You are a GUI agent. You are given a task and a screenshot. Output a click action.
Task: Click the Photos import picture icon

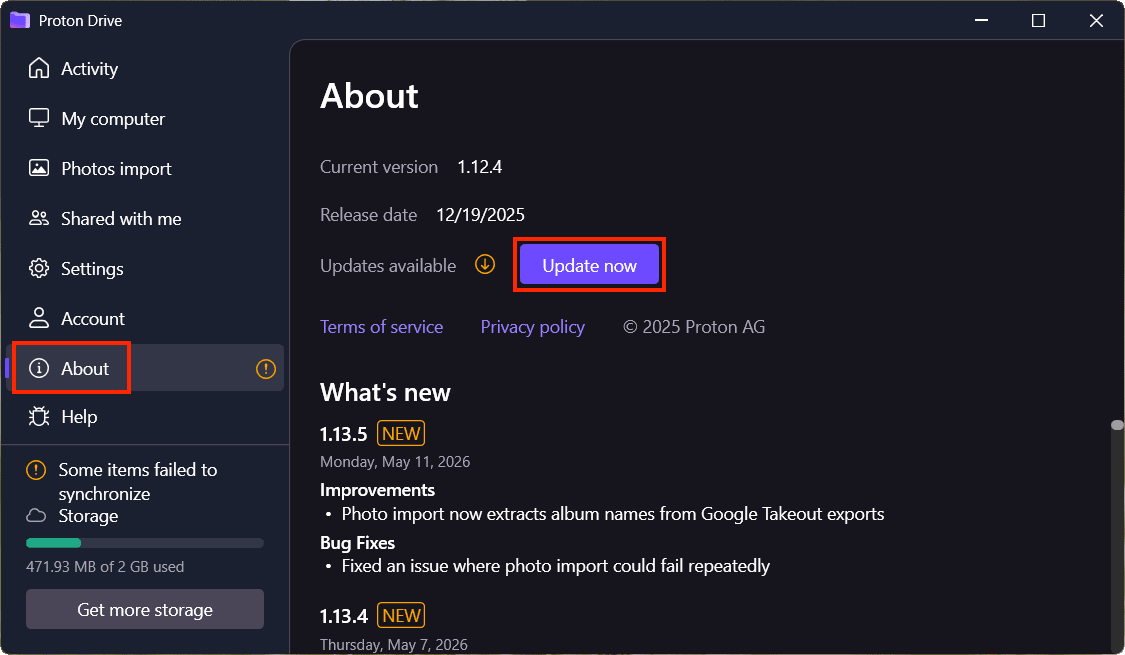(x=39, y=168)
